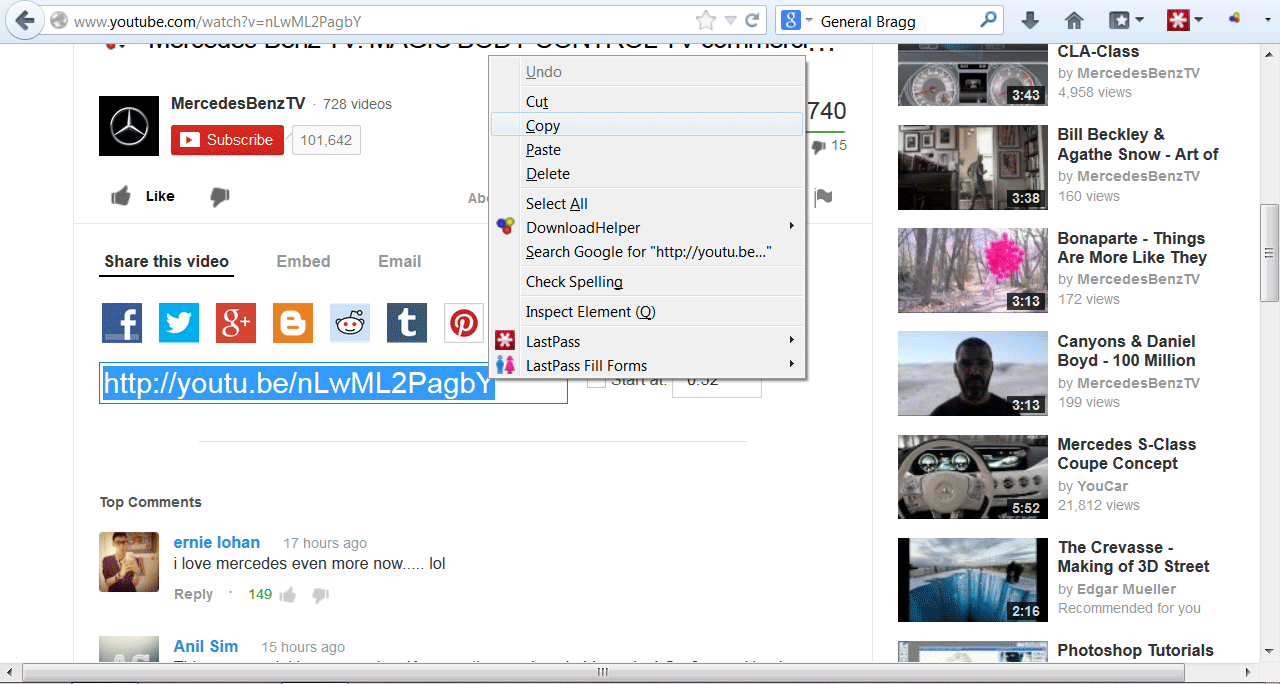
Task: Click the thumbs-up Like icon
Action: [121, 197]
